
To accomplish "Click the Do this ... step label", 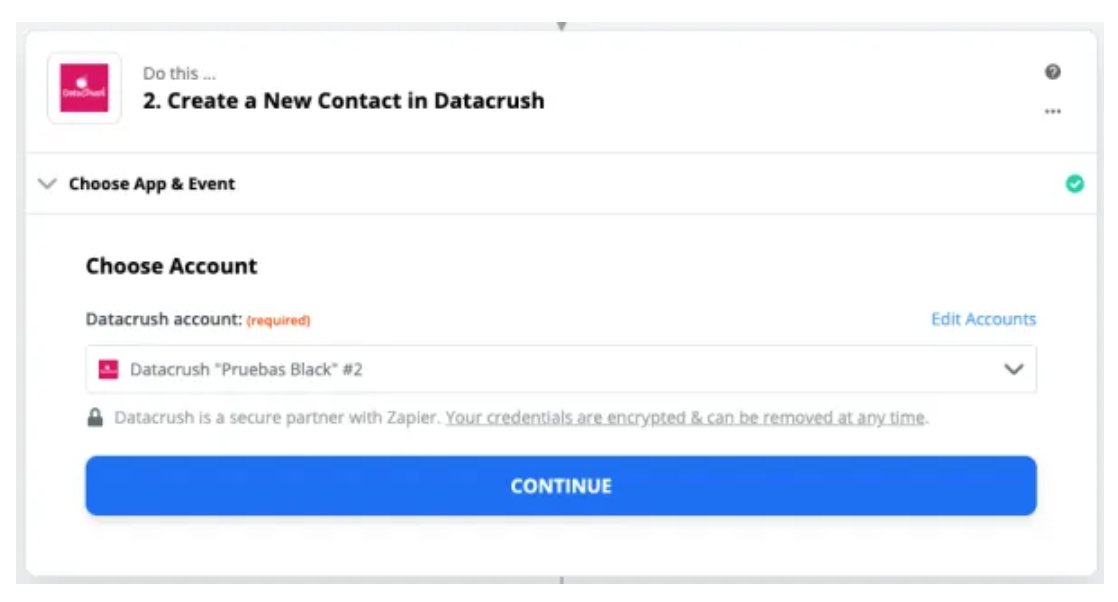I will tap(179, 73).
